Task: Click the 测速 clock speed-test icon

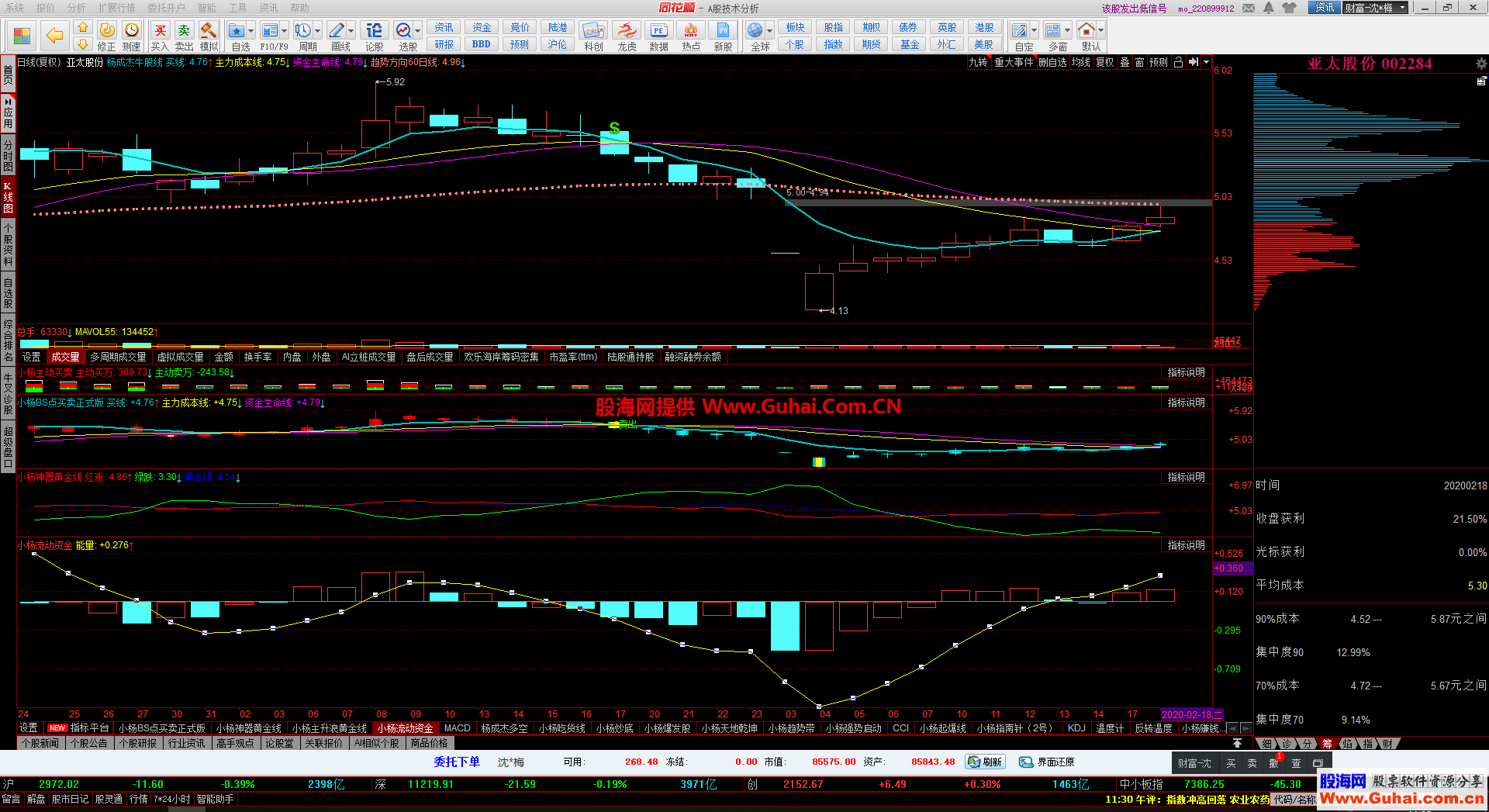Action: (132, 31)
